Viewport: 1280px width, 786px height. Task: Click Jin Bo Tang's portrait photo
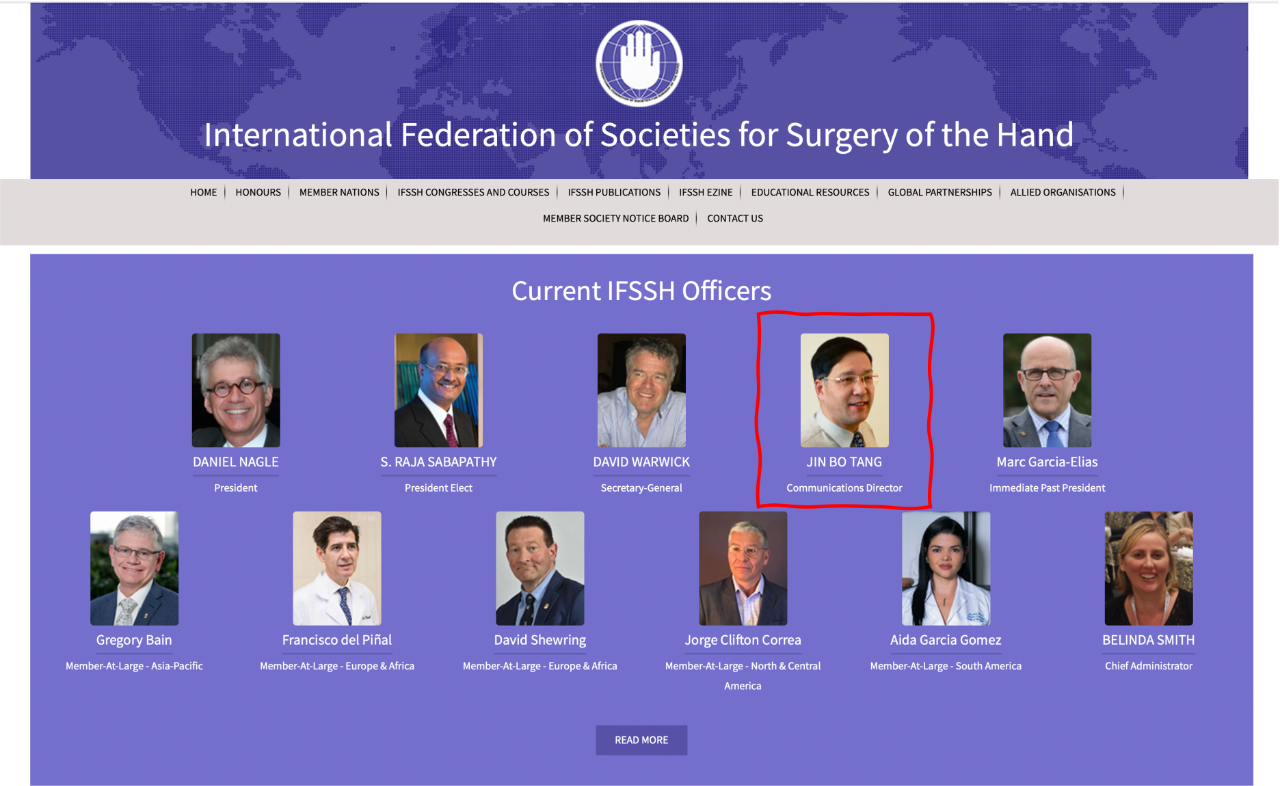pos(845,390)
